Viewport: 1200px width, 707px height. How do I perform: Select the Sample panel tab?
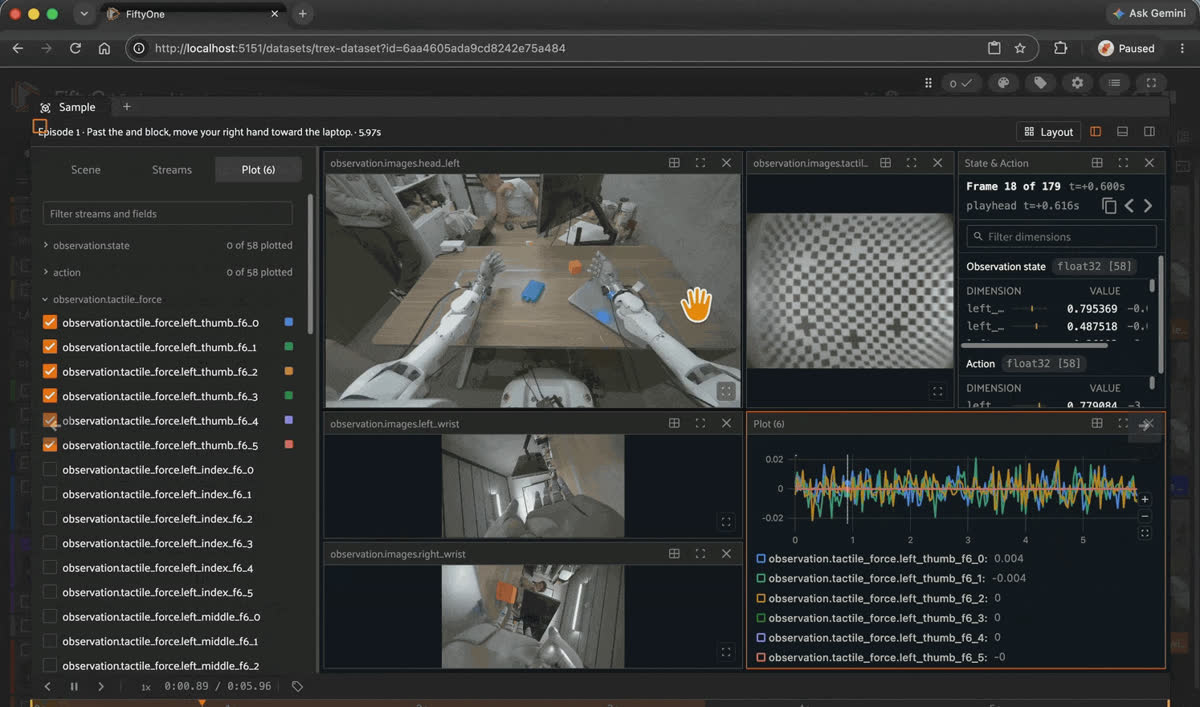(68, 107)
